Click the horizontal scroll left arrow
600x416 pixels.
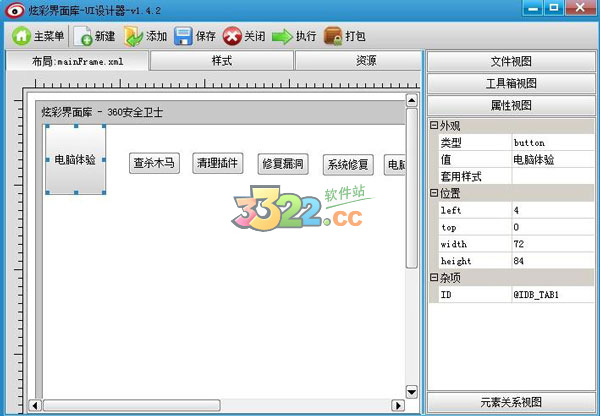(x=35, y=405)
